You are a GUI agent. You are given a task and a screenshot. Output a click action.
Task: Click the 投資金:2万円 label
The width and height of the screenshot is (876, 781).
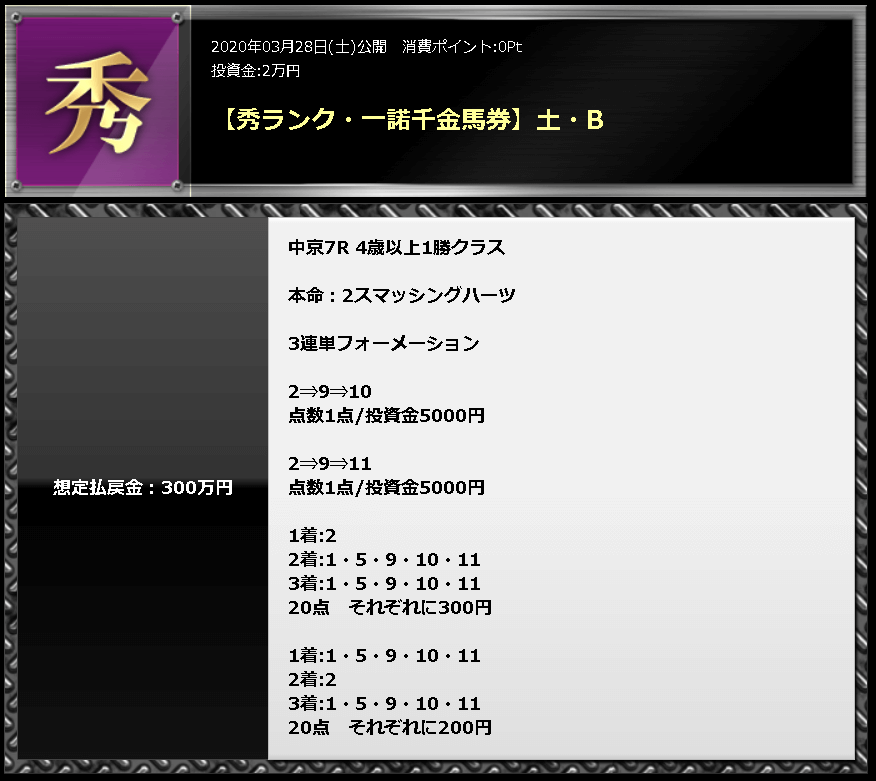pyautogui.click(x=255, y=70)
